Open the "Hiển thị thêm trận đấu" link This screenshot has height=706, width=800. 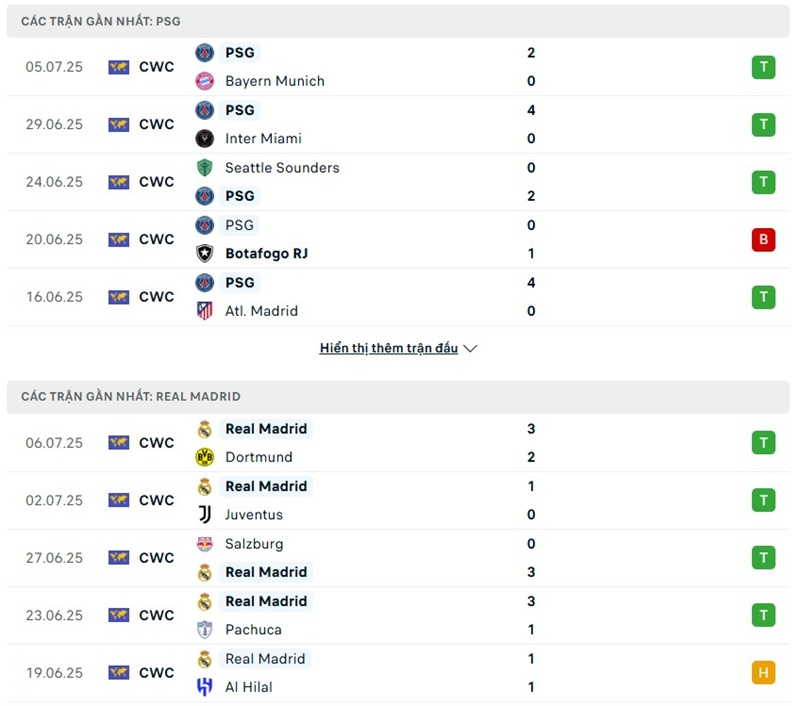point(389,349)
